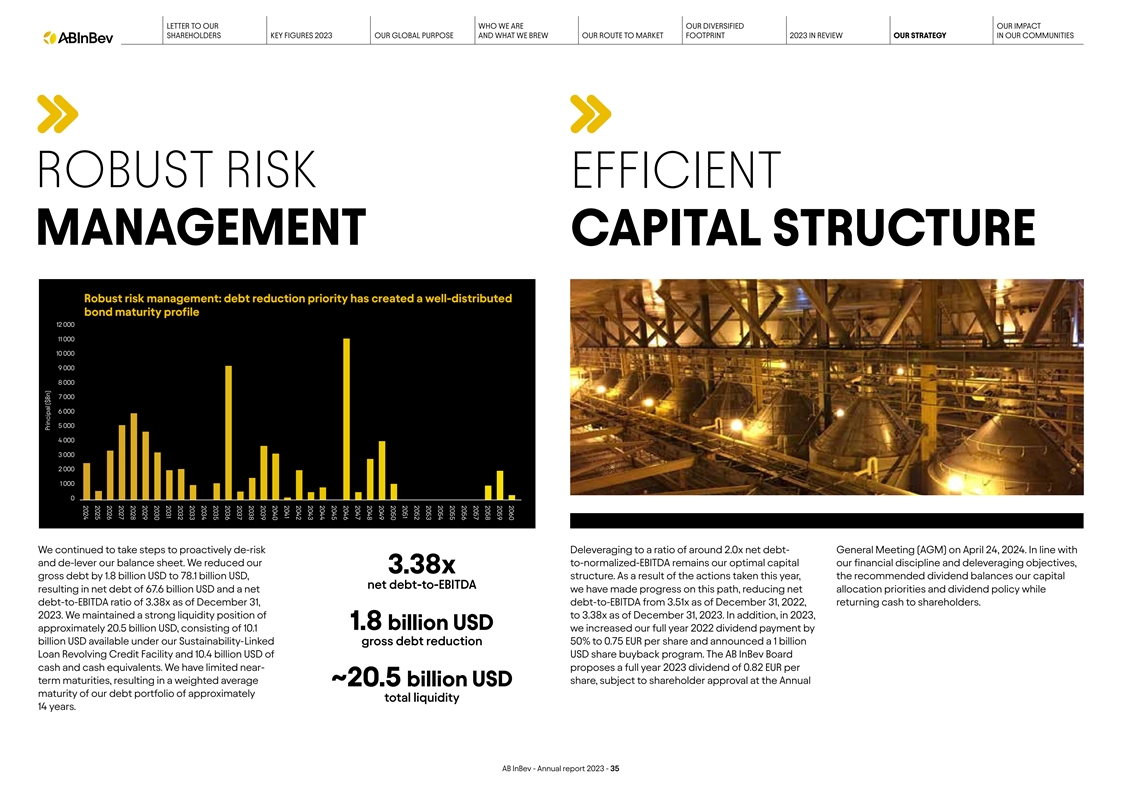Go to Our Impact in Our Communities

pos(1035,30)
